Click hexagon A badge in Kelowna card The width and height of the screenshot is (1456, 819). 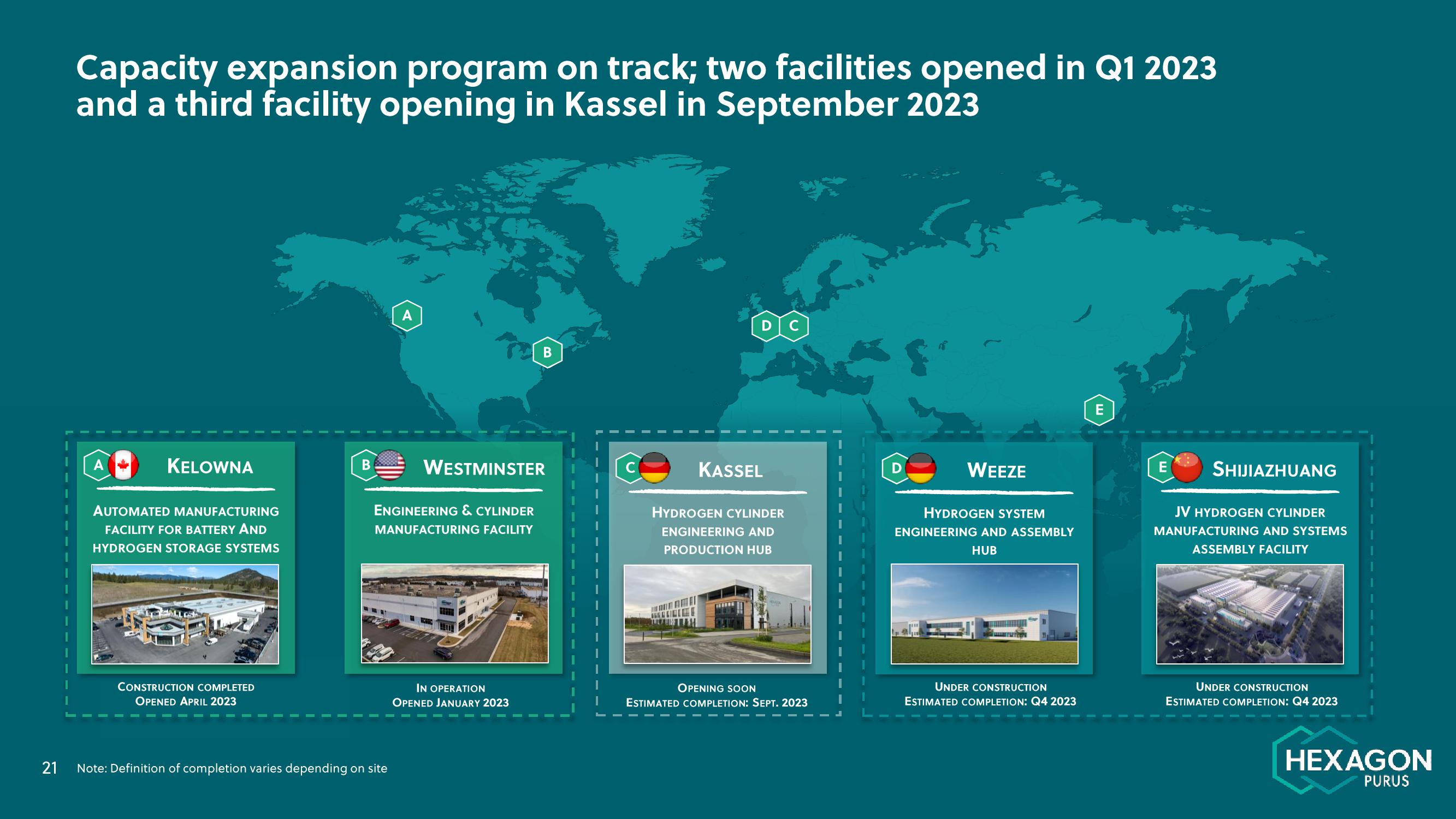point(98,465)
